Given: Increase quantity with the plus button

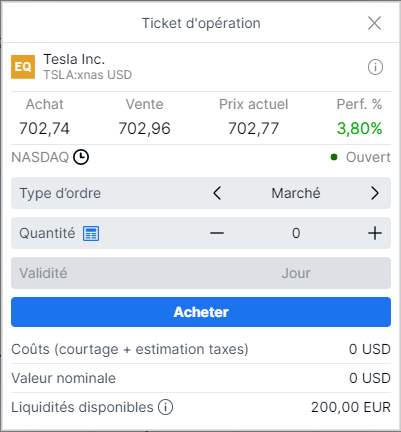Looking at the screenshot, I should pos(375,233).
